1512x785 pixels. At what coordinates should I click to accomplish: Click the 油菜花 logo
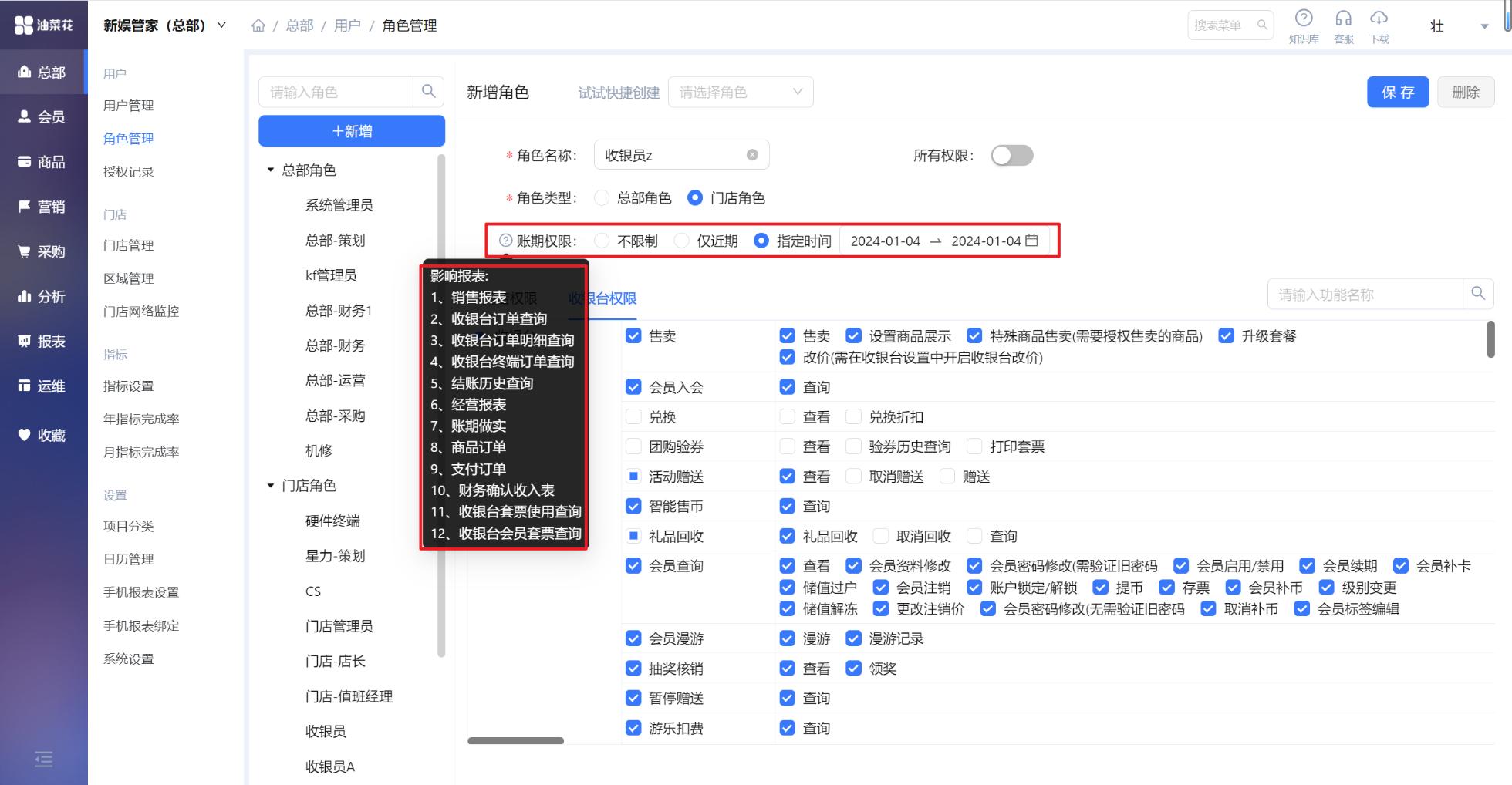click(x=43, y=25)
